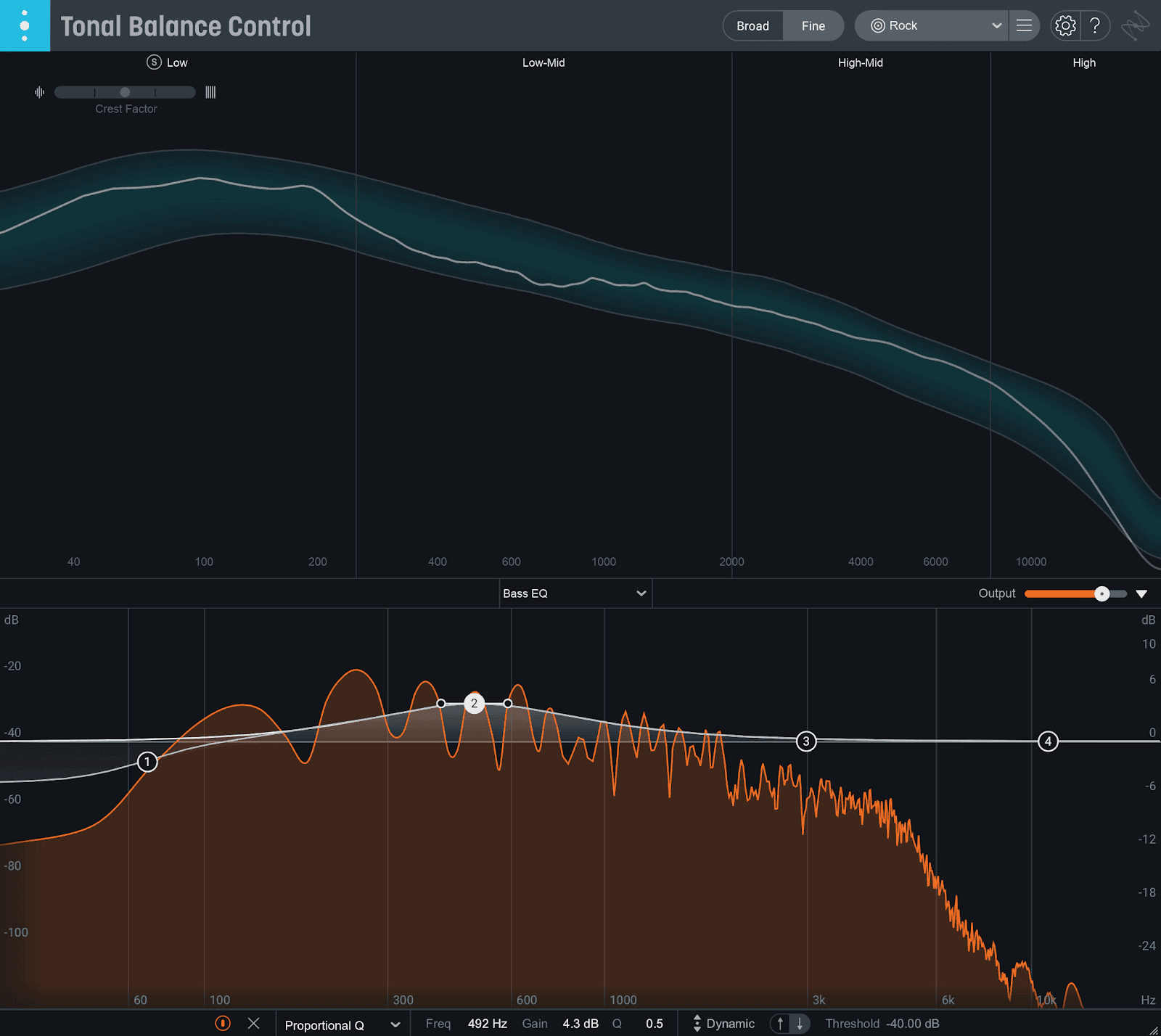Click the iZotope three-dot logo icon

click(x=25, y=25)
